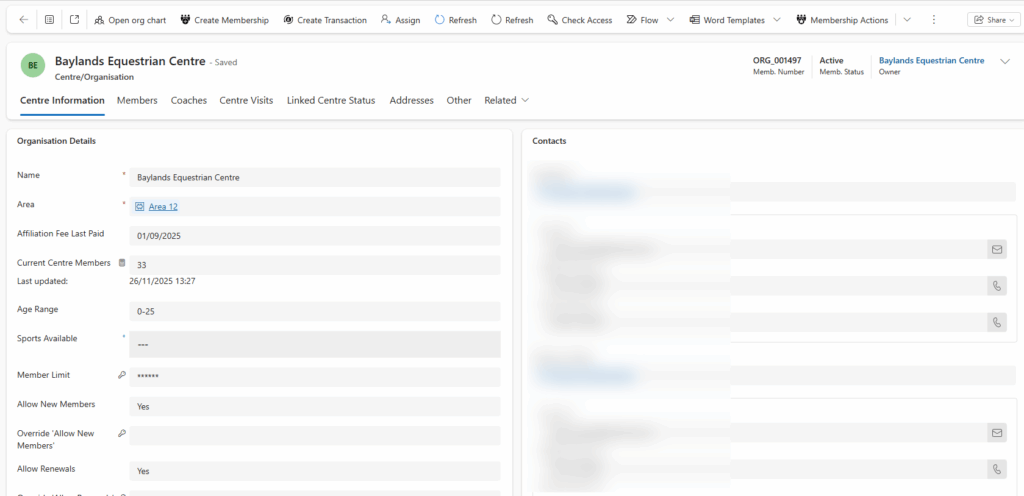Expand the header details chevron
The image size is (1024, 496).
[1005, 62]
